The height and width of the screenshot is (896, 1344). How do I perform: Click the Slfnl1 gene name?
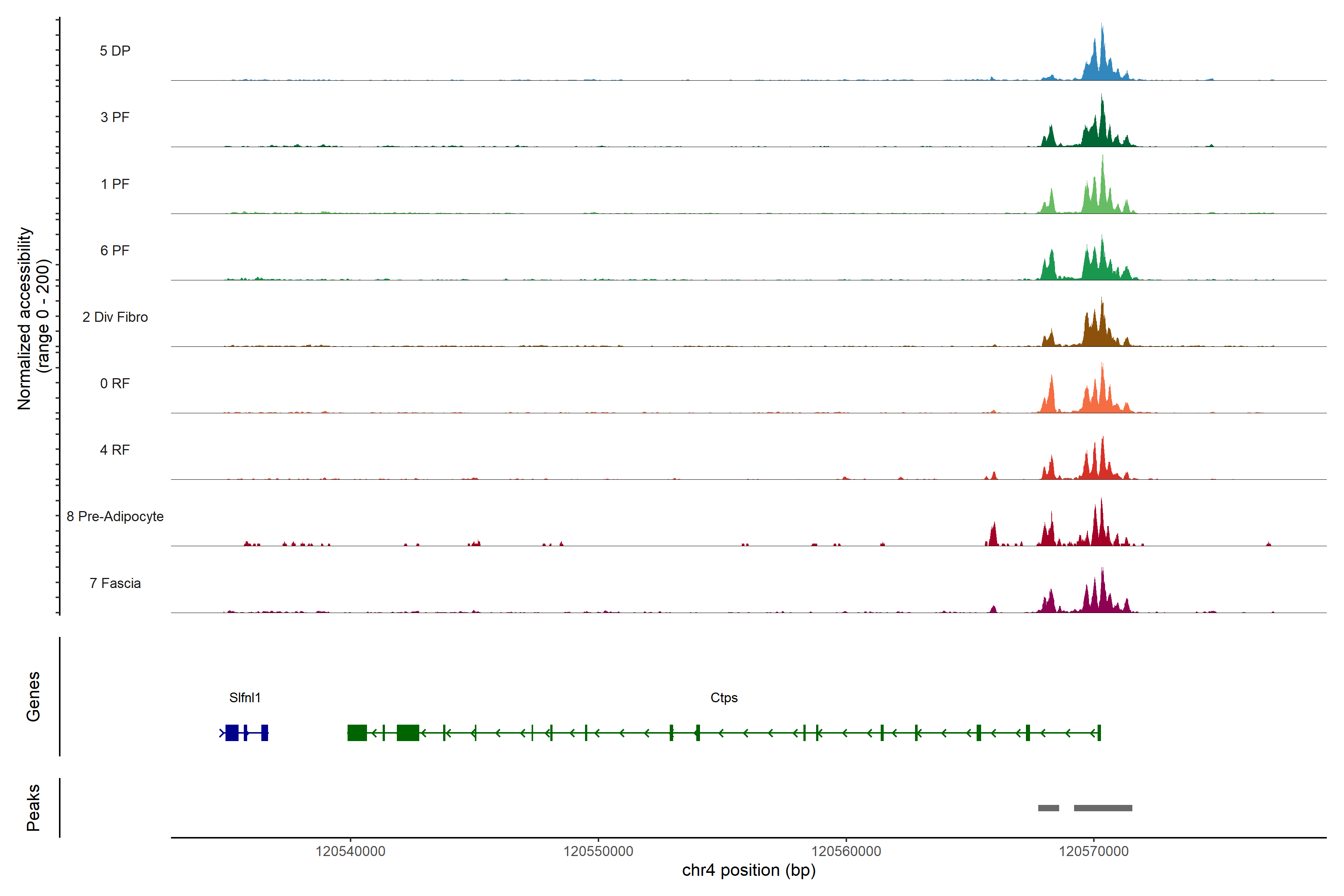(245, 698)
